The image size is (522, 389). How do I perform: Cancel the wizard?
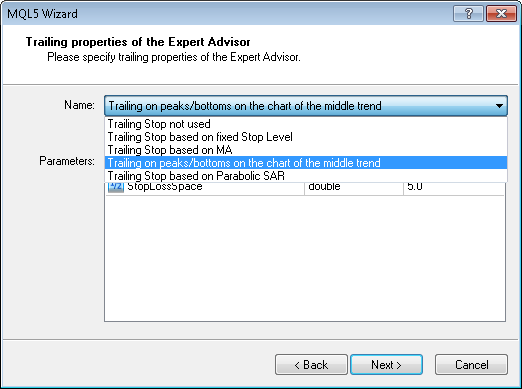(x=471, y=365)
